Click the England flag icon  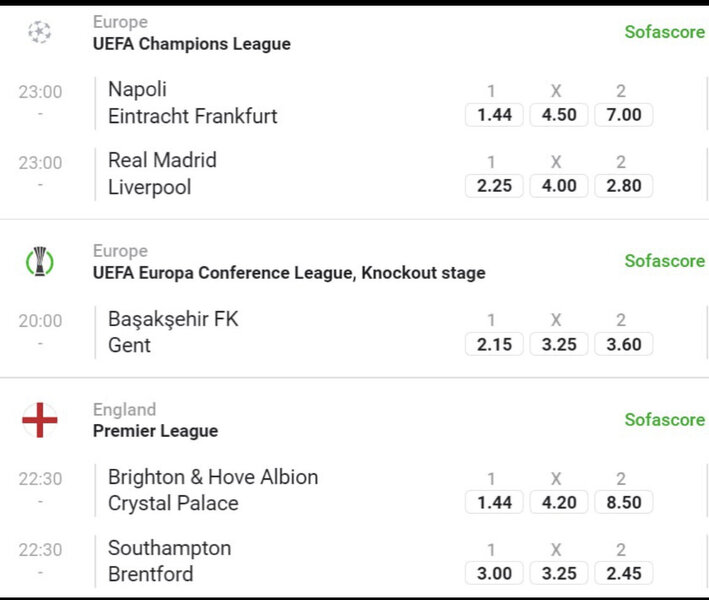click(39, 420)
